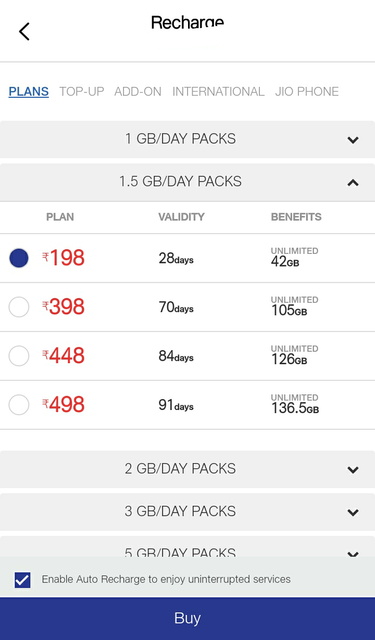Open the 3 GB/DAY PACKS section
375x640 pixels.
pyautogui.click(x=187, y=511)
